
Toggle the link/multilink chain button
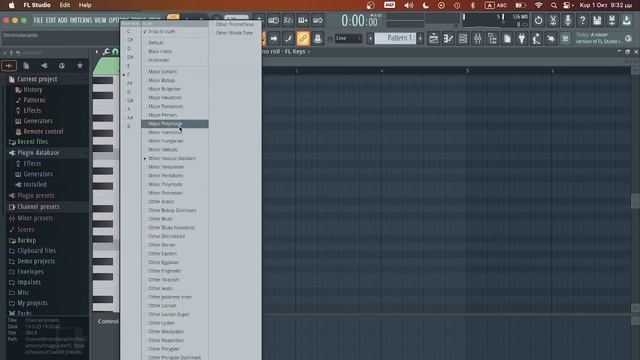click(303, 39)
